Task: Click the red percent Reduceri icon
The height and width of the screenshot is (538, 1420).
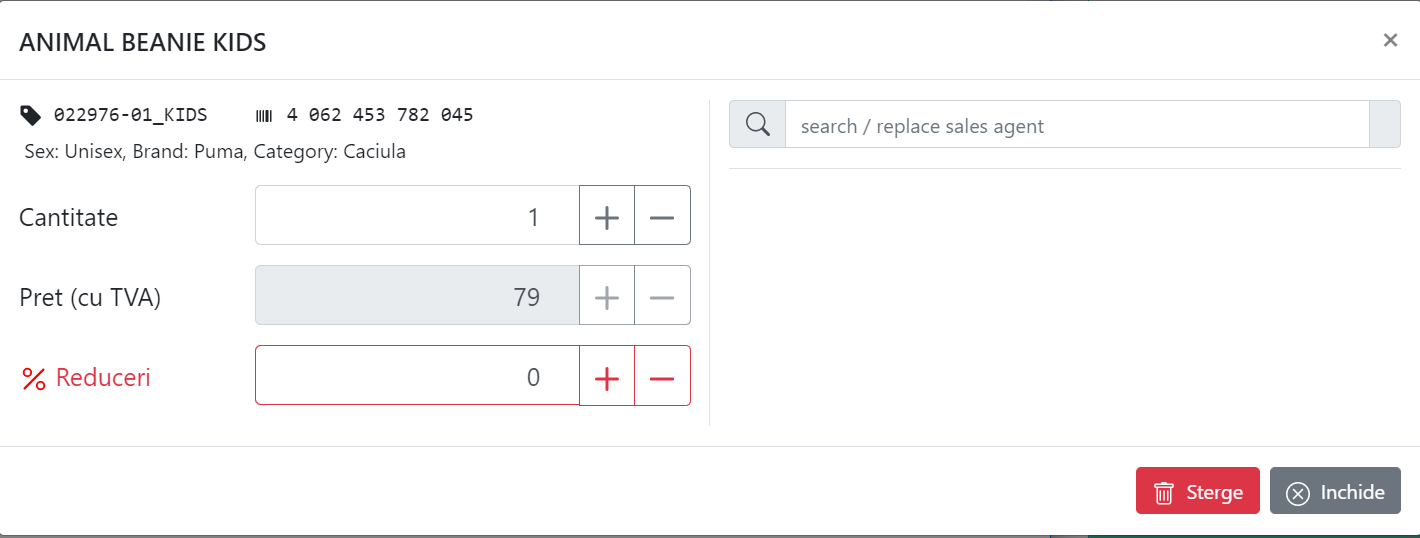Action: click(x=34, y=379)
